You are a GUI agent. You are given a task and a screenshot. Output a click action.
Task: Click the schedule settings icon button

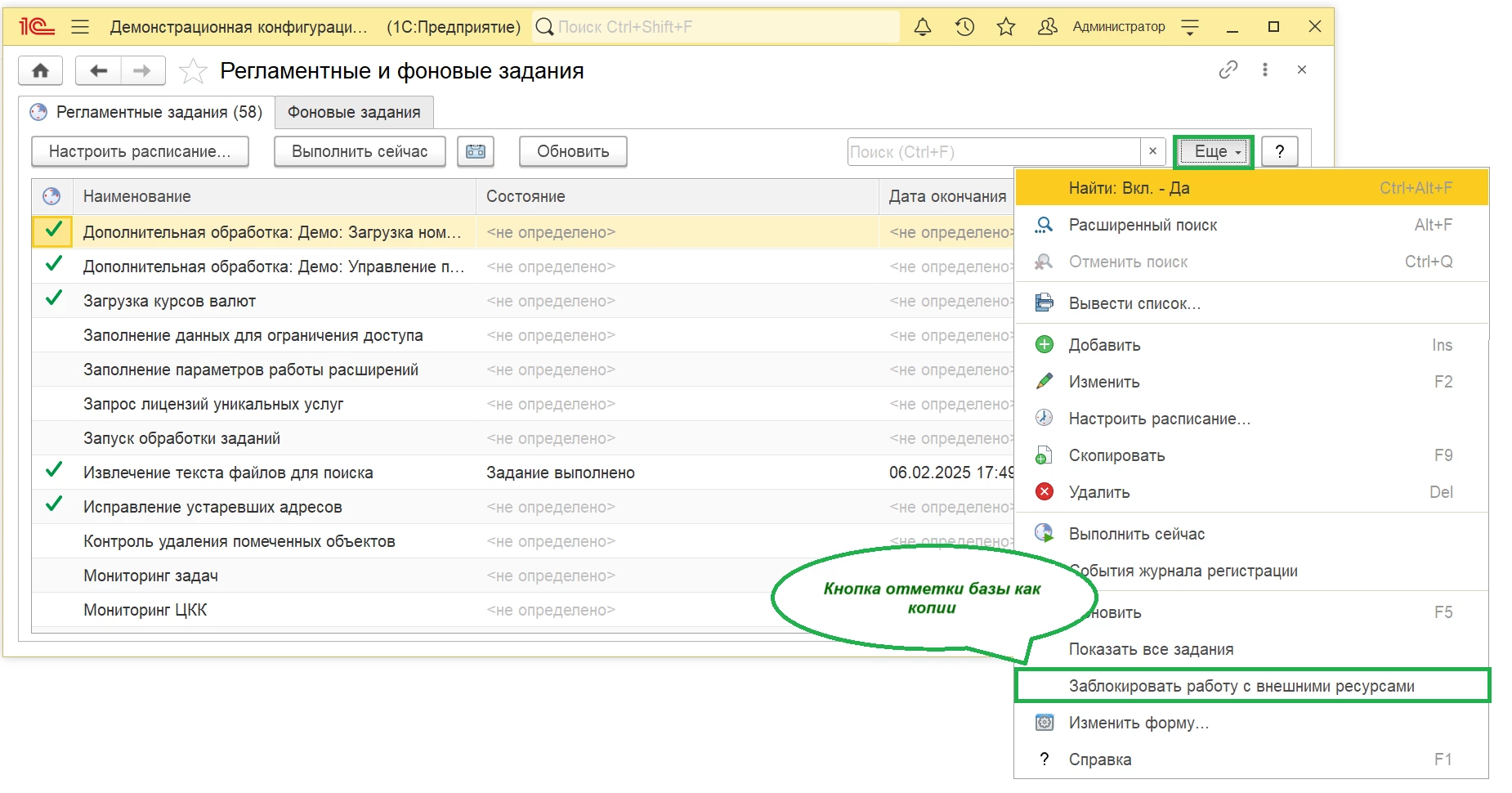click(476, 151)
